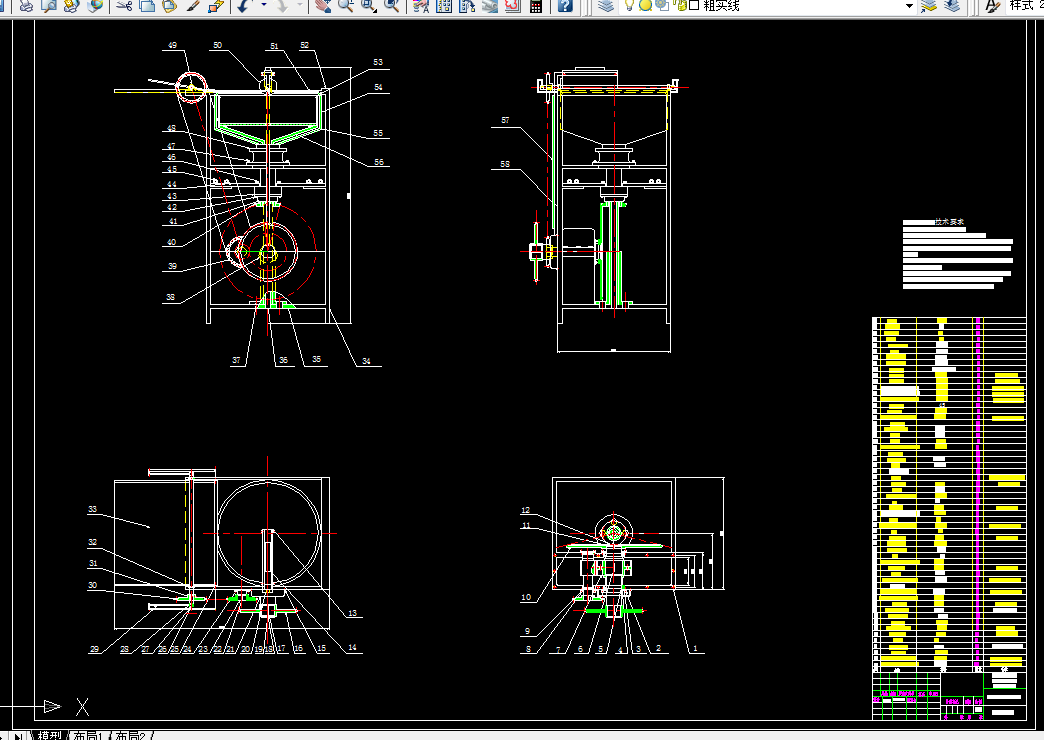Click part label 1 in the bottom-right view
The image size is (1044, 740).
click(695, 648)
